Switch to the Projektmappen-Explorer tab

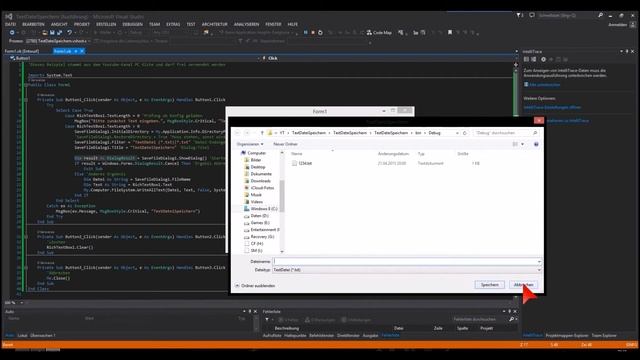567,336
